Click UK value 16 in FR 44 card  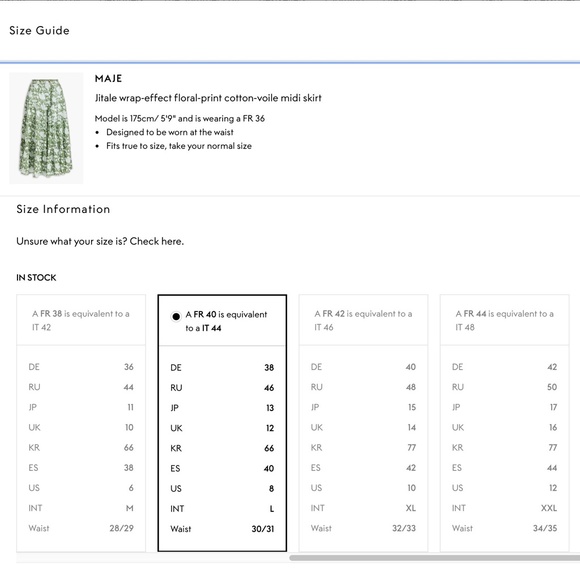tap(553, 427)
